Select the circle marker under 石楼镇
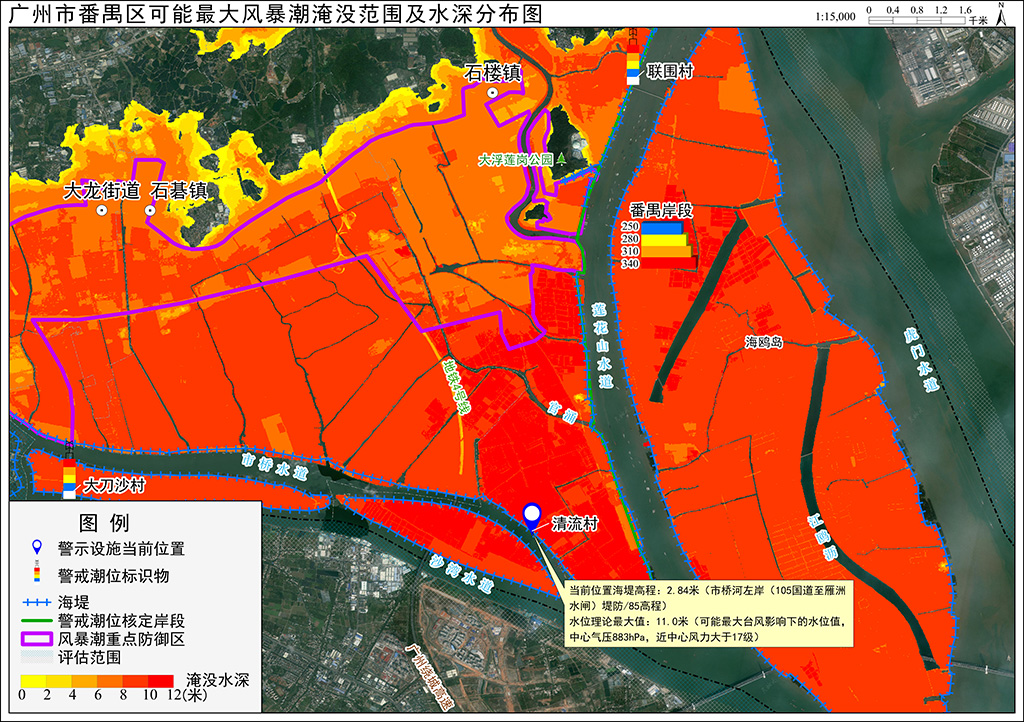This screenshot has width=1024, height=722. click(492, 93)
